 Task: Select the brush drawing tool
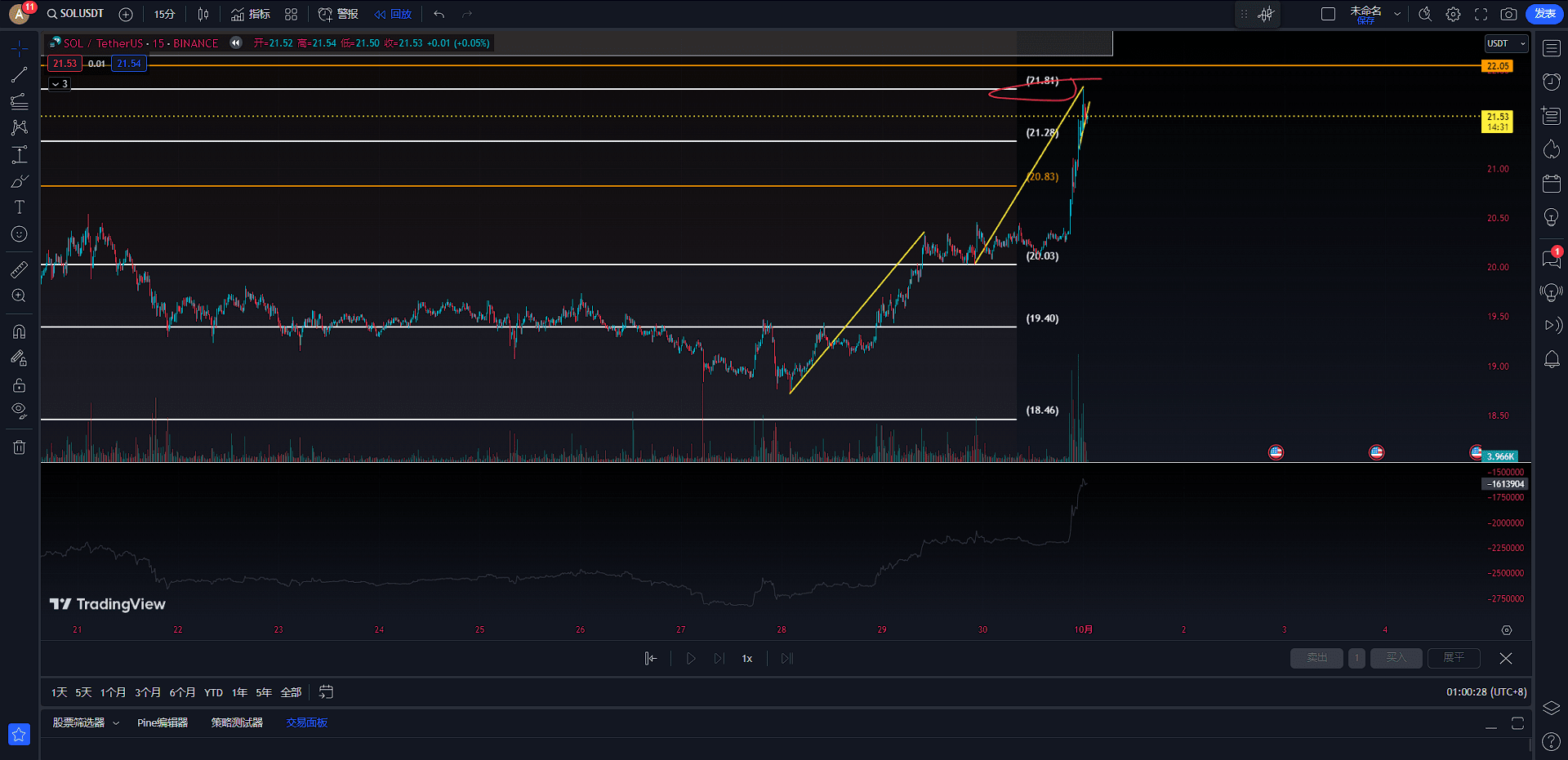click(19, 181)
